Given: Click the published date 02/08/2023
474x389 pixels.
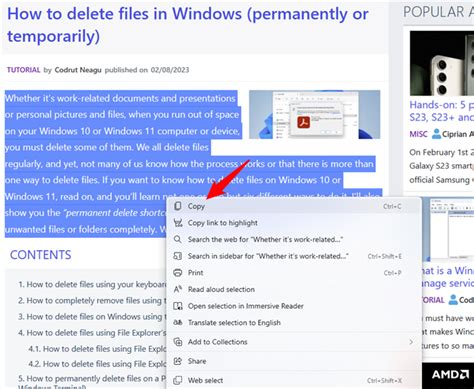Looking at the screenshot, I should click(x=170, y=70).
